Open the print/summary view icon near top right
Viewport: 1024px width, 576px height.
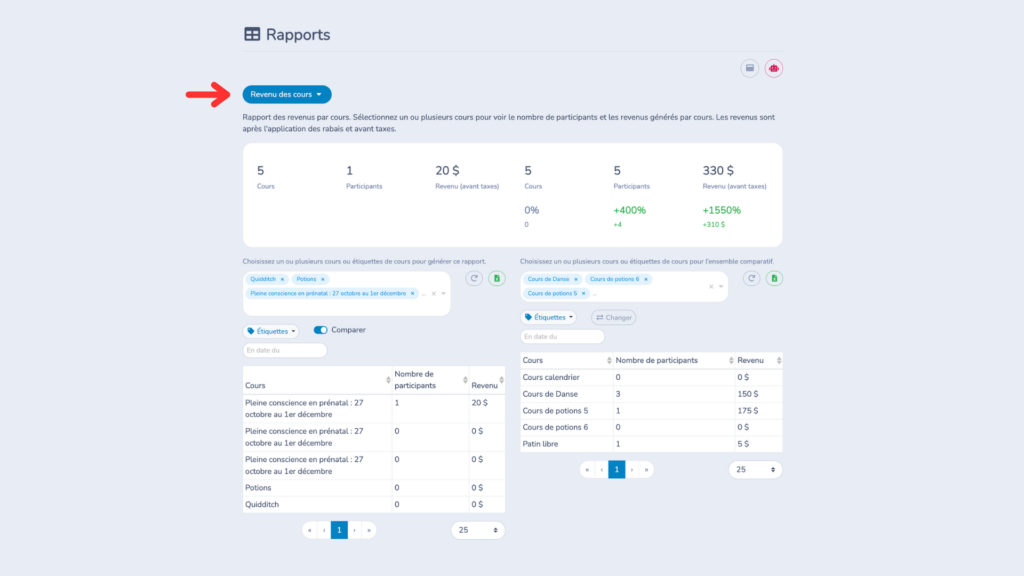pyautogui.click(x=749, y=67)
